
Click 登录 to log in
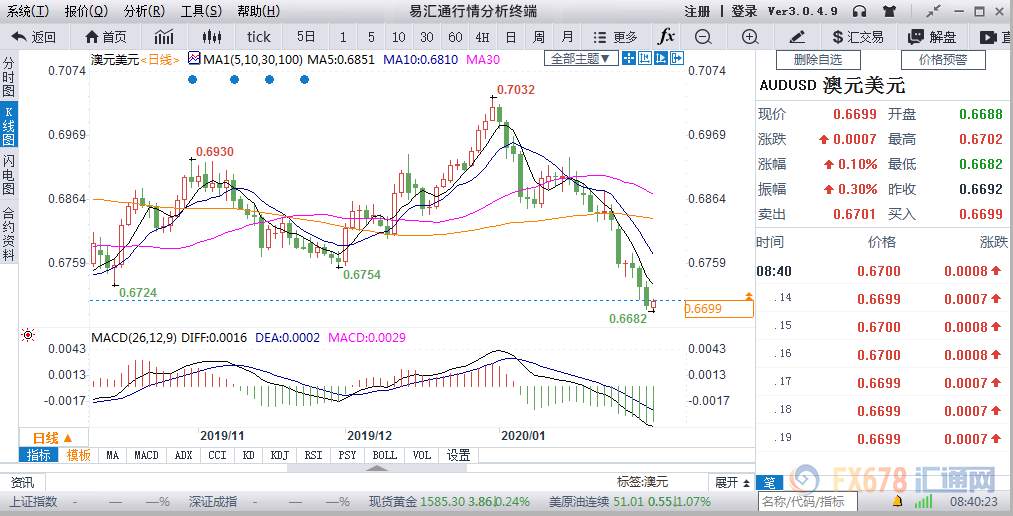[744, 11]
